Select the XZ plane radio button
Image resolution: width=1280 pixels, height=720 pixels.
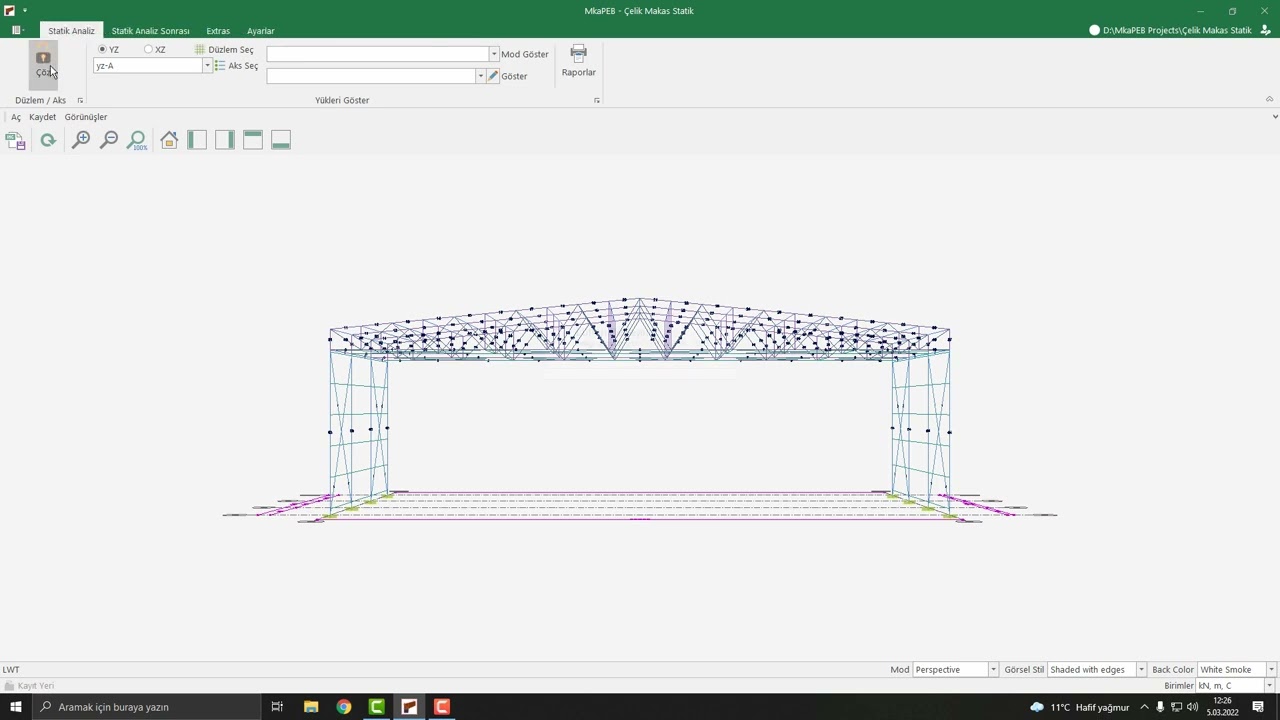pos(148,49)
